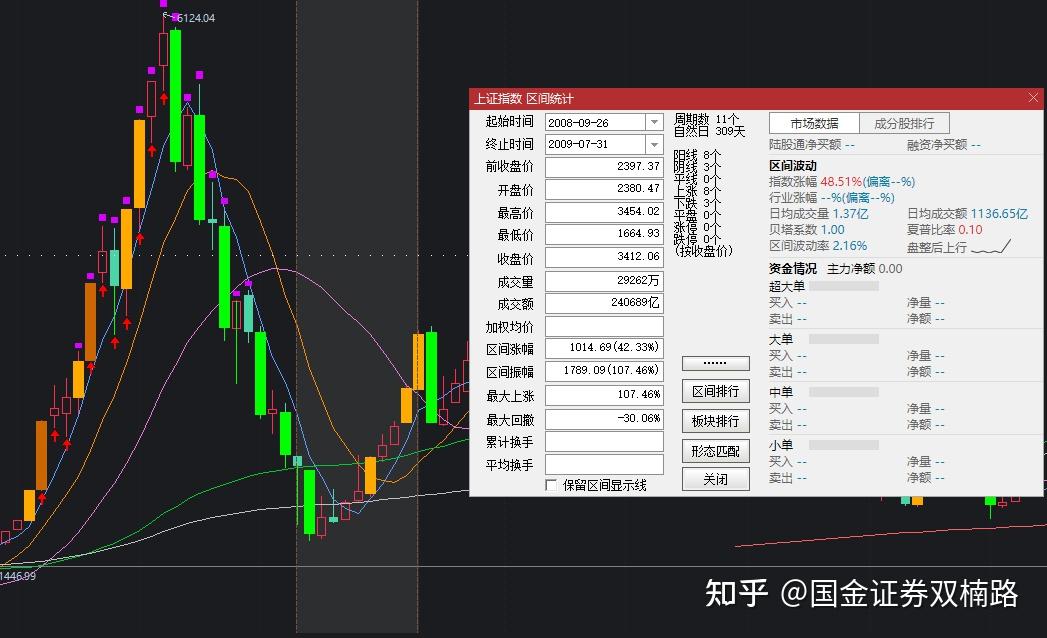
Task: Click the 最高价 field showing 3454.02
Action: coord(604,212)
